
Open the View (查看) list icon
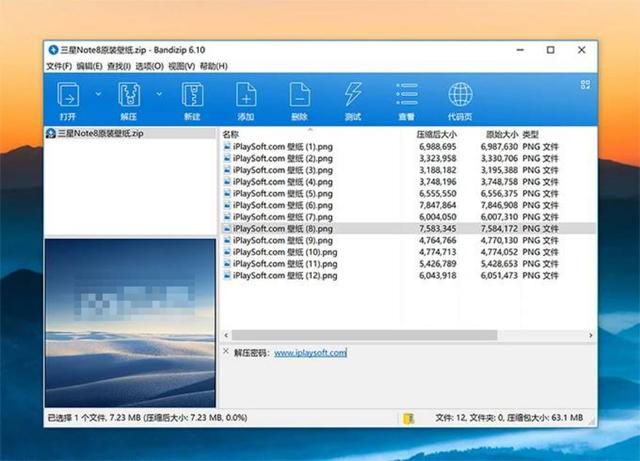(x=407, y=95)
